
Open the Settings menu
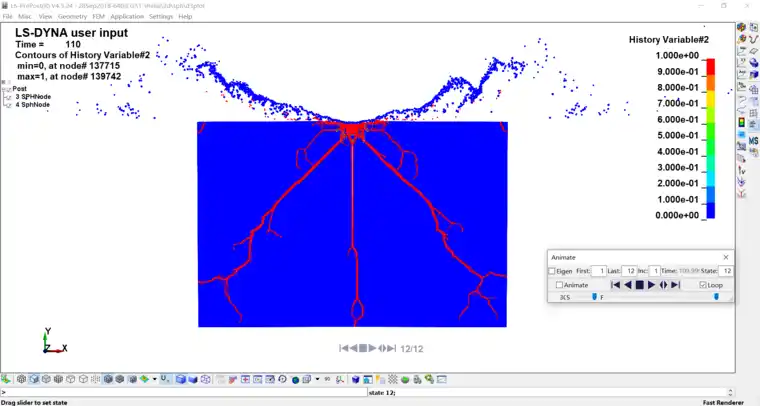[161, 16]
